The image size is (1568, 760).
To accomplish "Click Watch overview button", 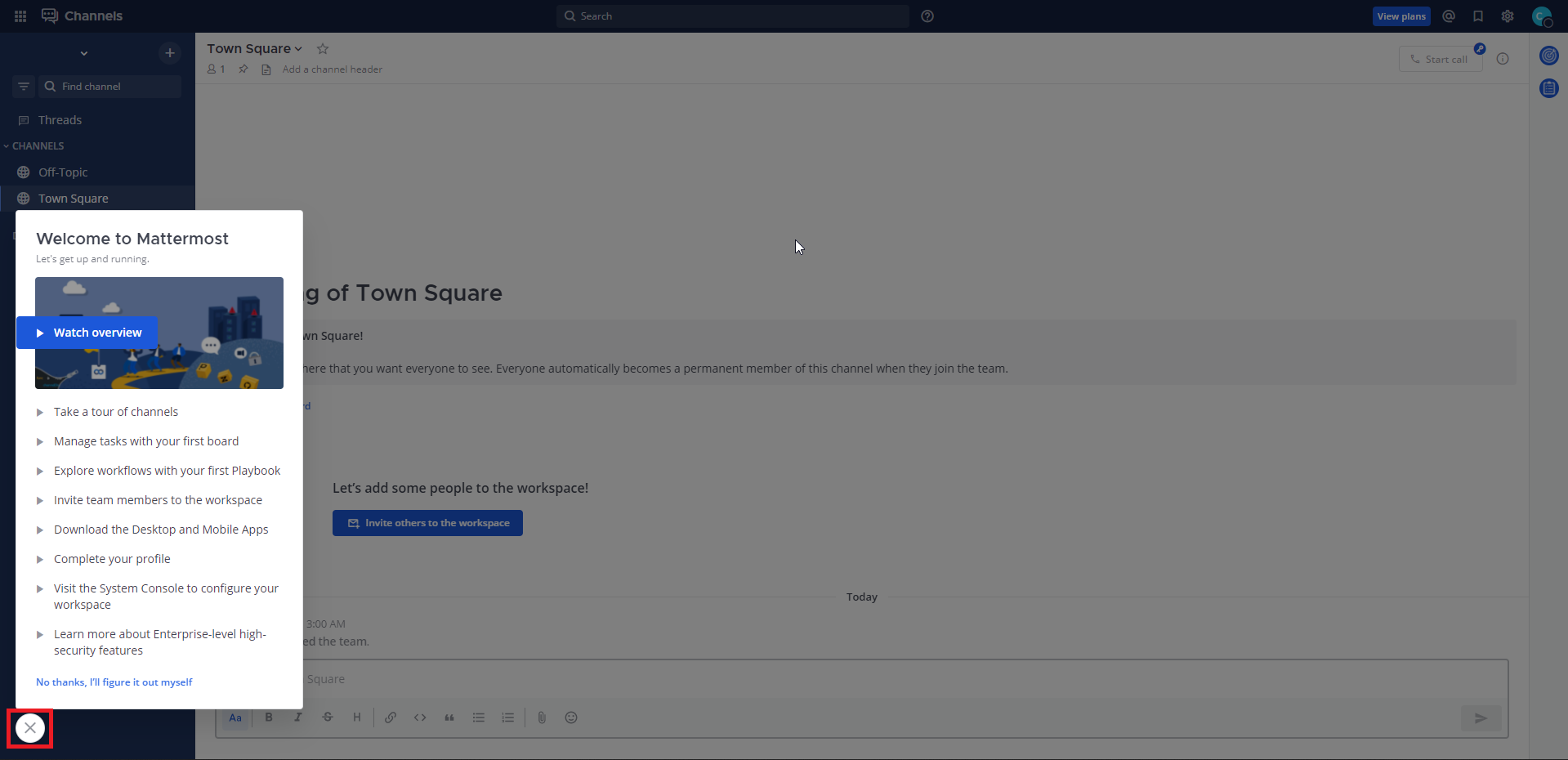I will click(x=87, y=333).
